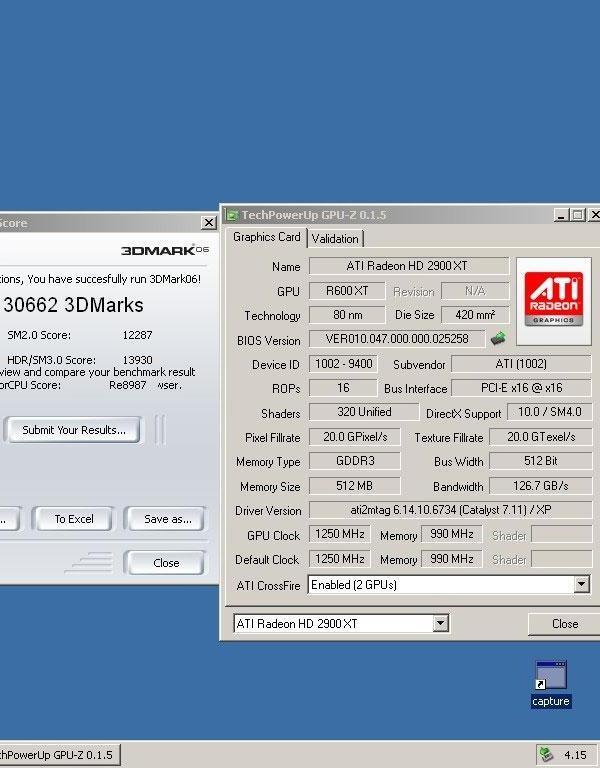The height and width of the screenshot is (768, 600).
Task: Click the Bus Width value 512 Bit
Action: coord(541,461)
